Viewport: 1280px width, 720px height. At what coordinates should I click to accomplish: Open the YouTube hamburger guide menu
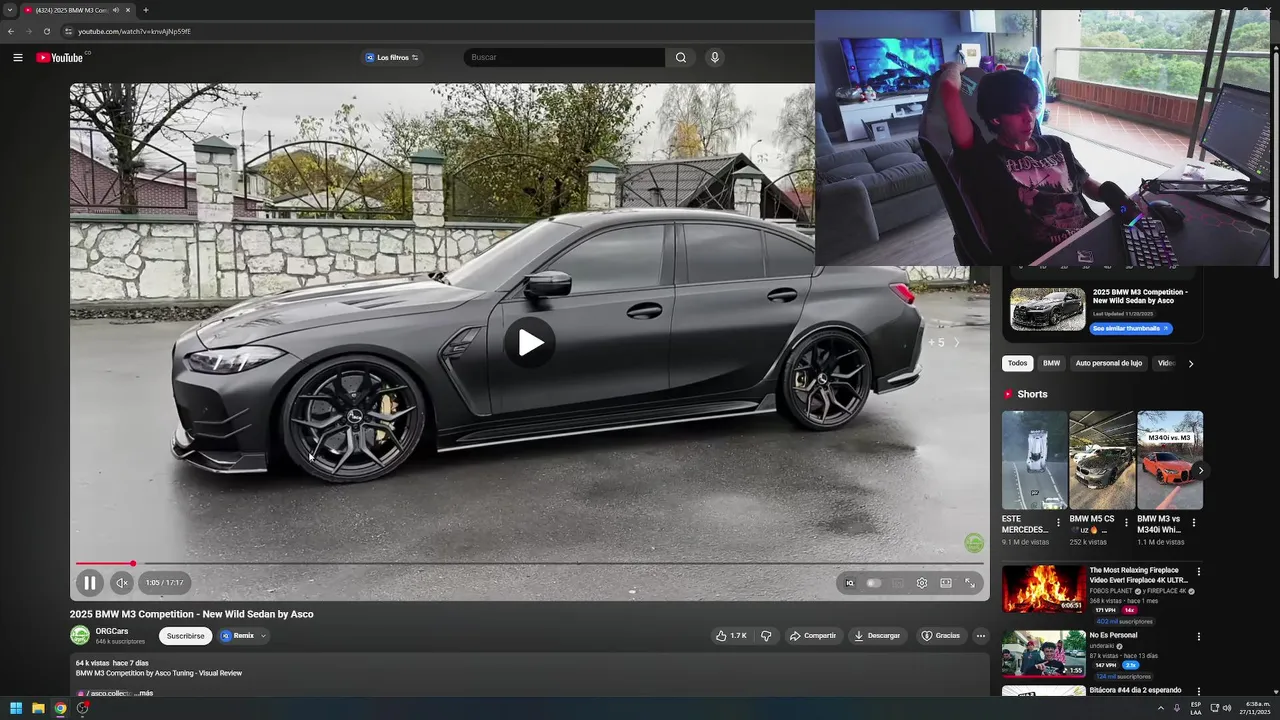(x=17, y=57)
